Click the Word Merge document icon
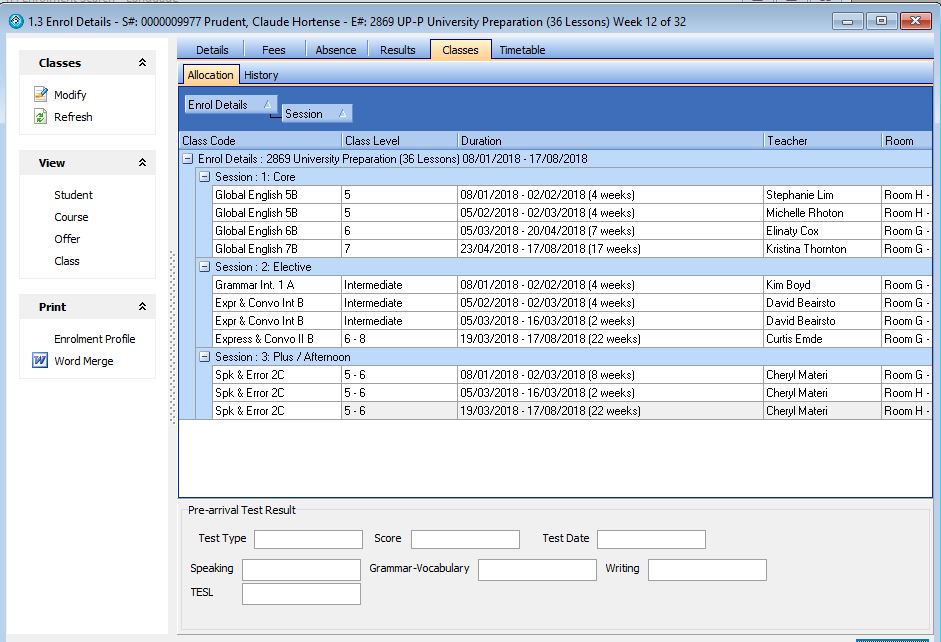Viewport: 941px width, 642px height. point(41,361)
